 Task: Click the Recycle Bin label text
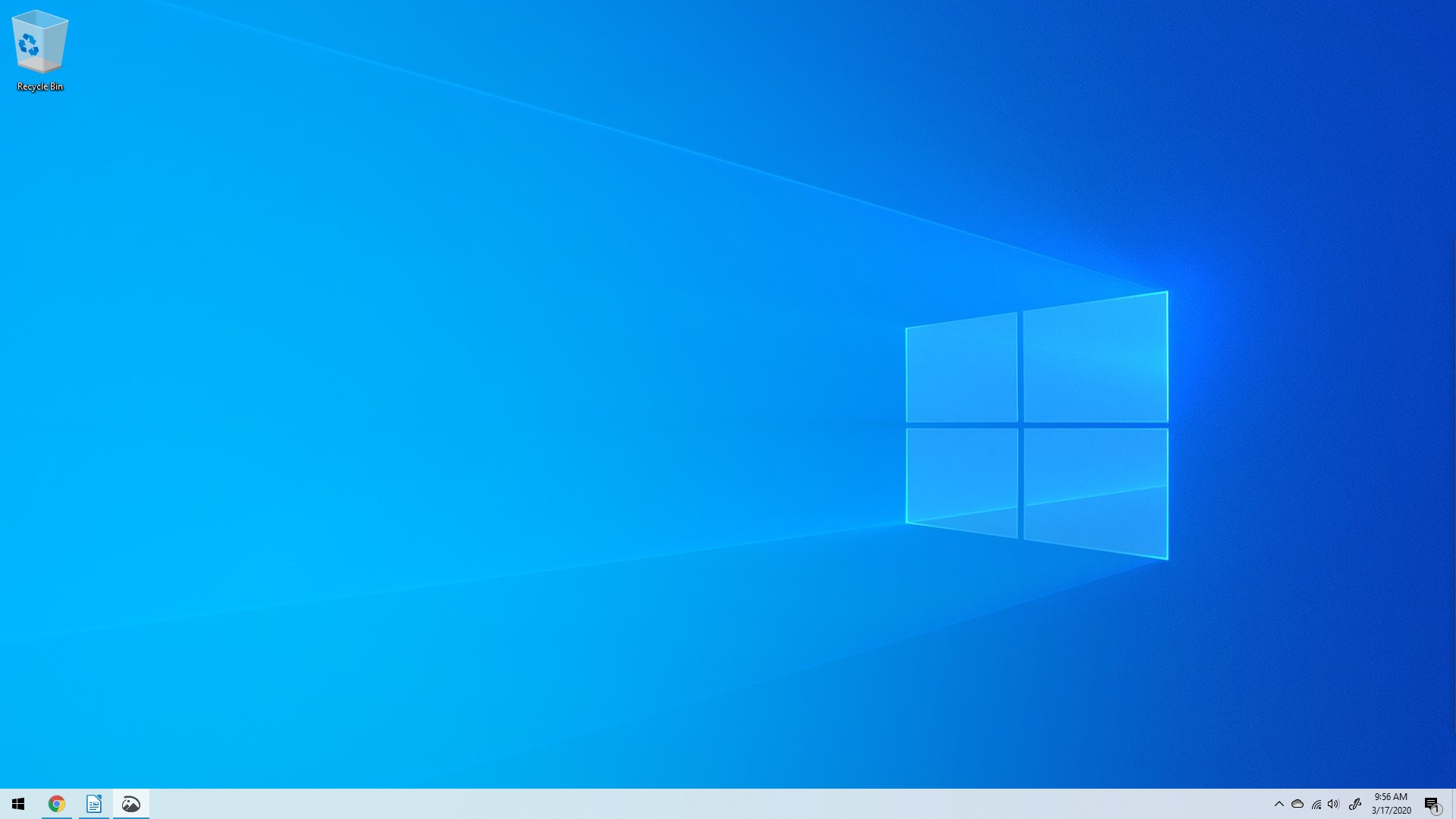[x=40, y=86]
